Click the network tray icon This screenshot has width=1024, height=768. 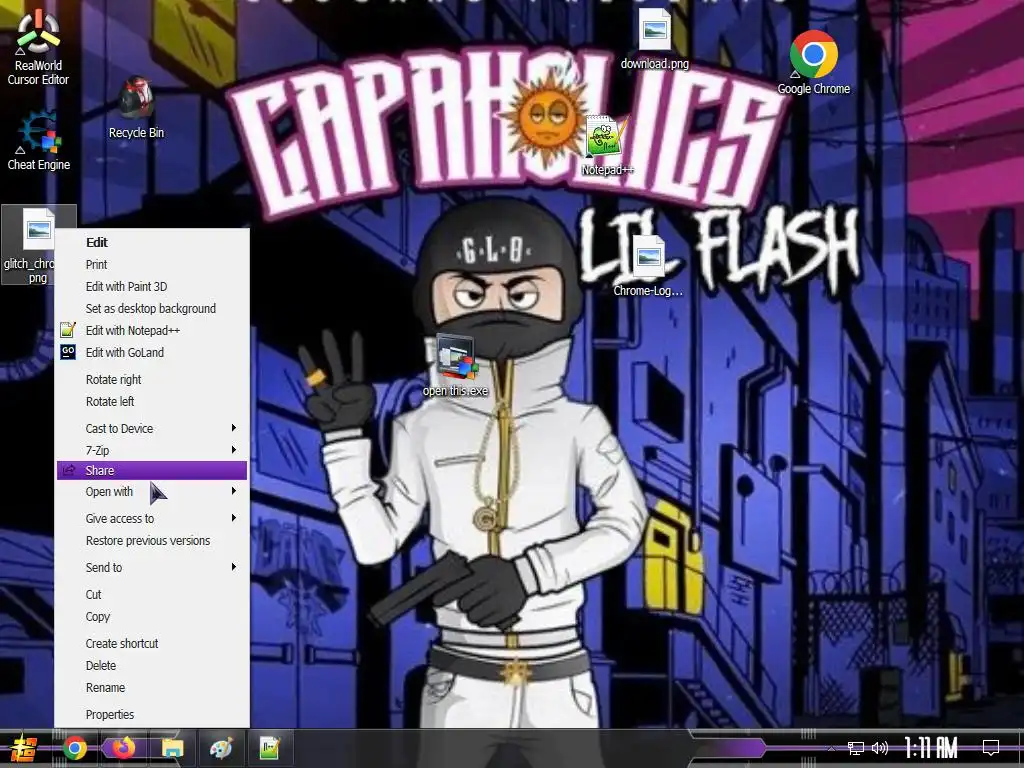tap(856, 748)
